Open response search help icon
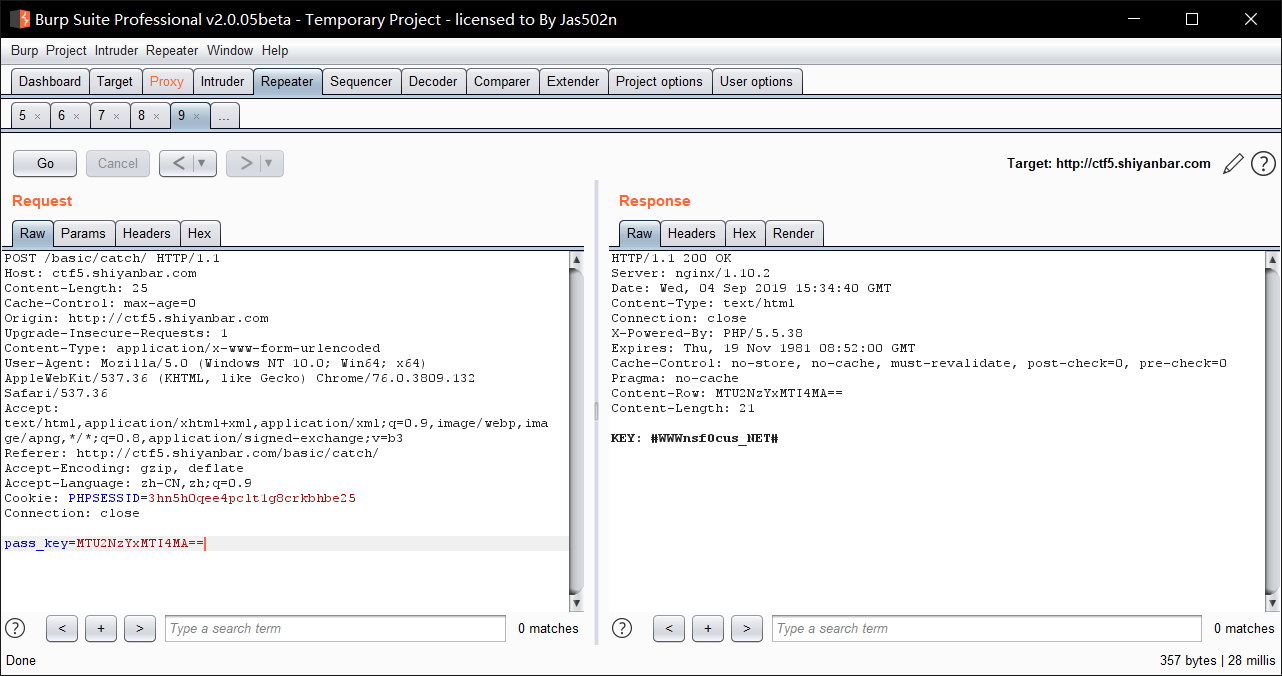This screenshot has height=676, width=1282. pos(622,628)
